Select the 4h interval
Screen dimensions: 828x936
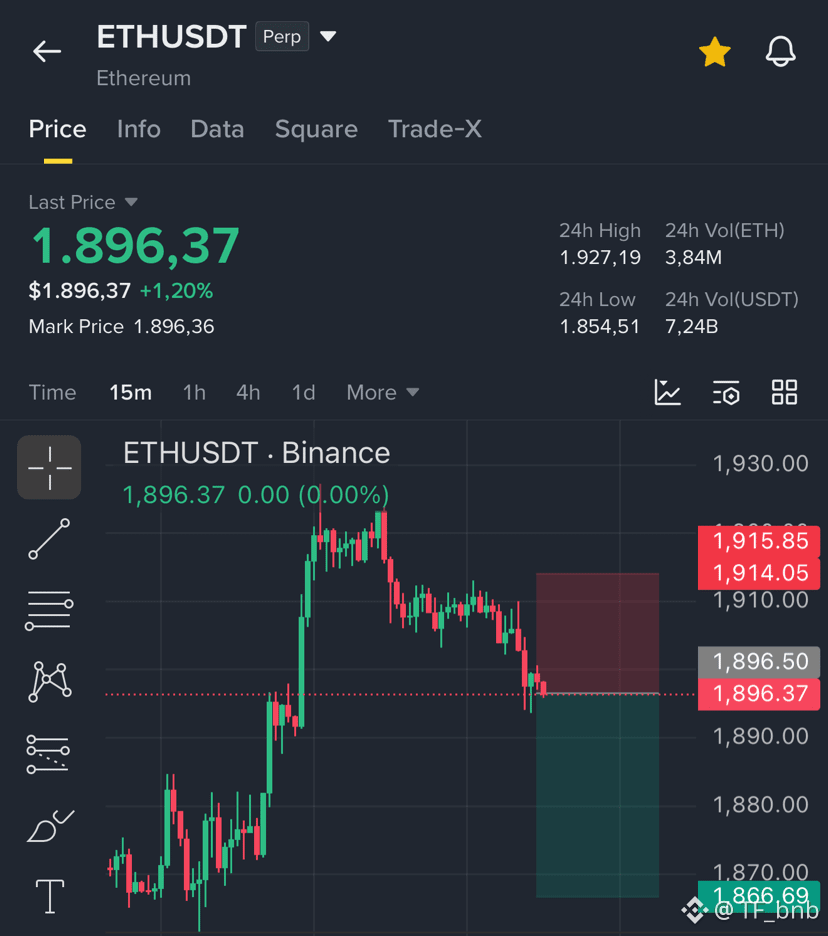[x=248, y=393]
